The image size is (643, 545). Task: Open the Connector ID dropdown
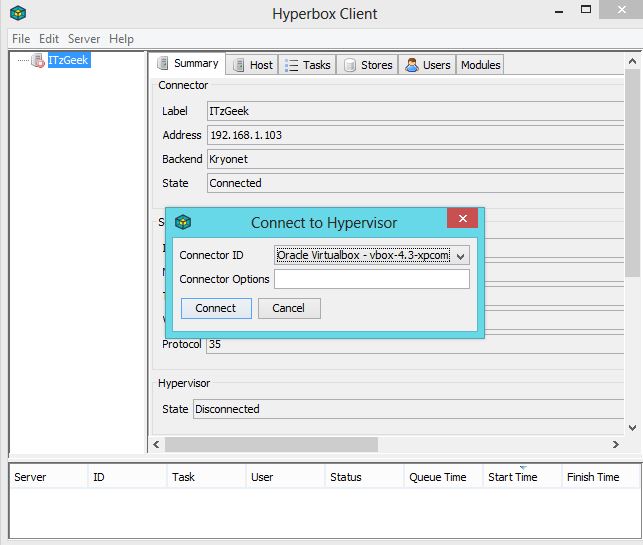(372, 255)
